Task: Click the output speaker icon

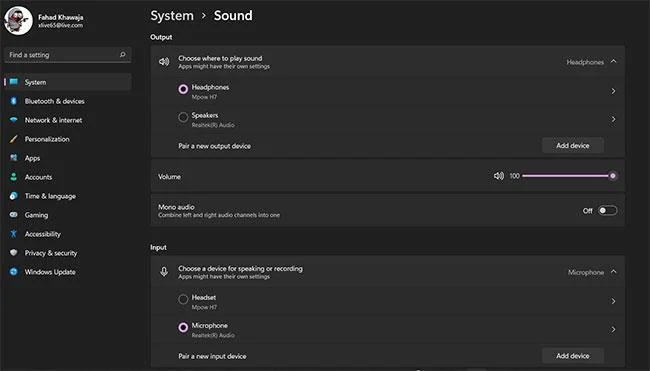Action: [164, 62]
